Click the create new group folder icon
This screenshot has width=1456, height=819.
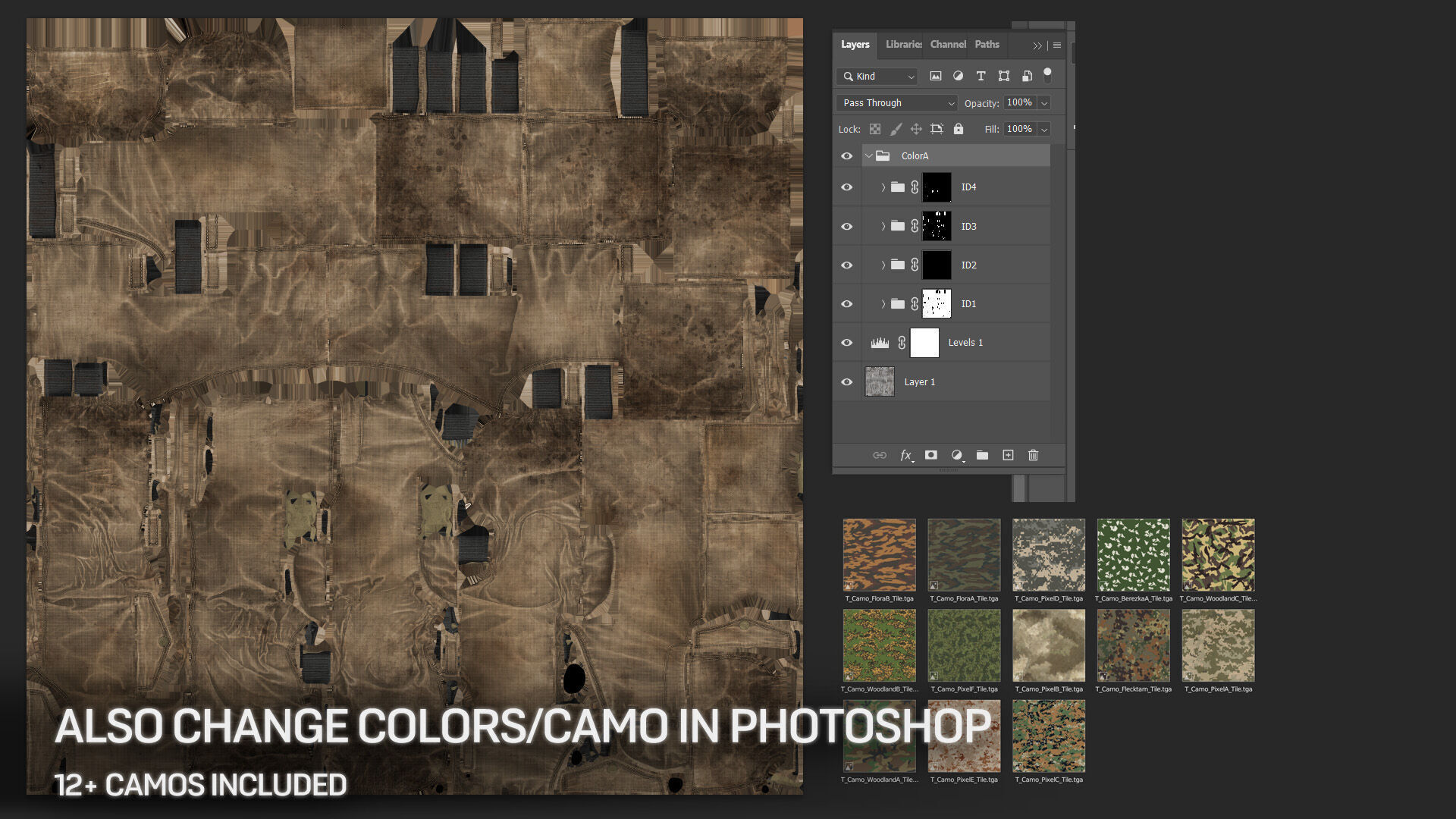pyautogui.click(x=982, y=455)
